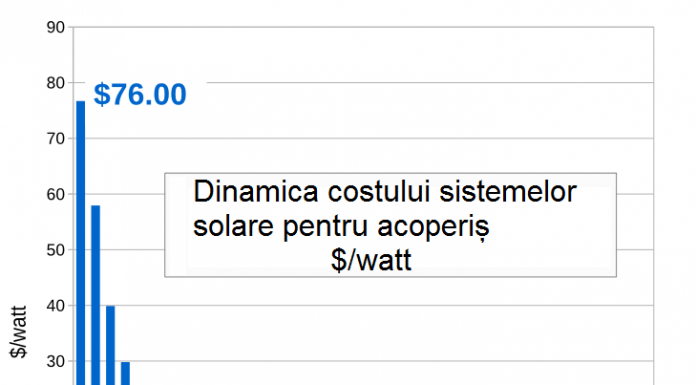Click the $76.00 data label
The width and height of the screenshot is (696, 385).
(140, 95)
